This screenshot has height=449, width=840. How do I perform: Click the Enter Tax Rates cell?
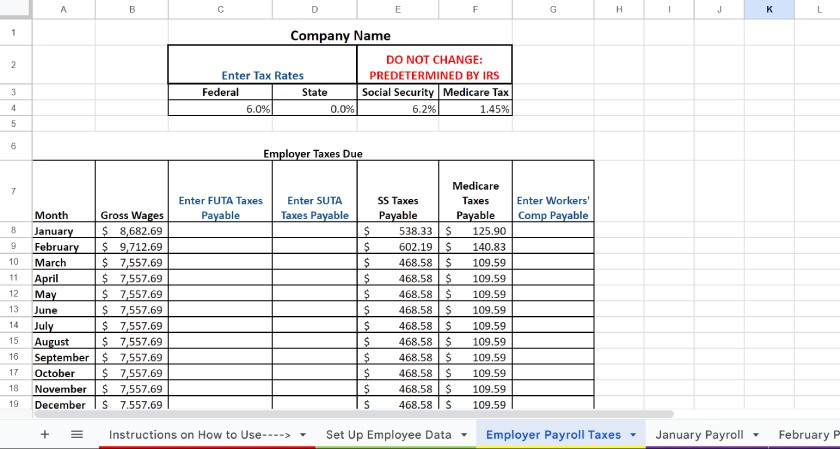click(x=262, y=65)
